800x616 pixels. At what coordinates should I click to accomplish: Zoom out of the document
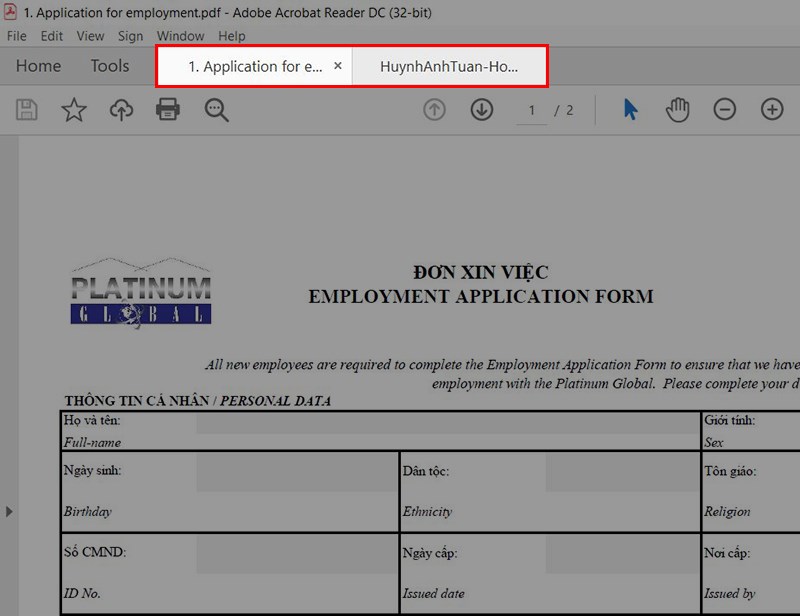click(x=725, y=110)
